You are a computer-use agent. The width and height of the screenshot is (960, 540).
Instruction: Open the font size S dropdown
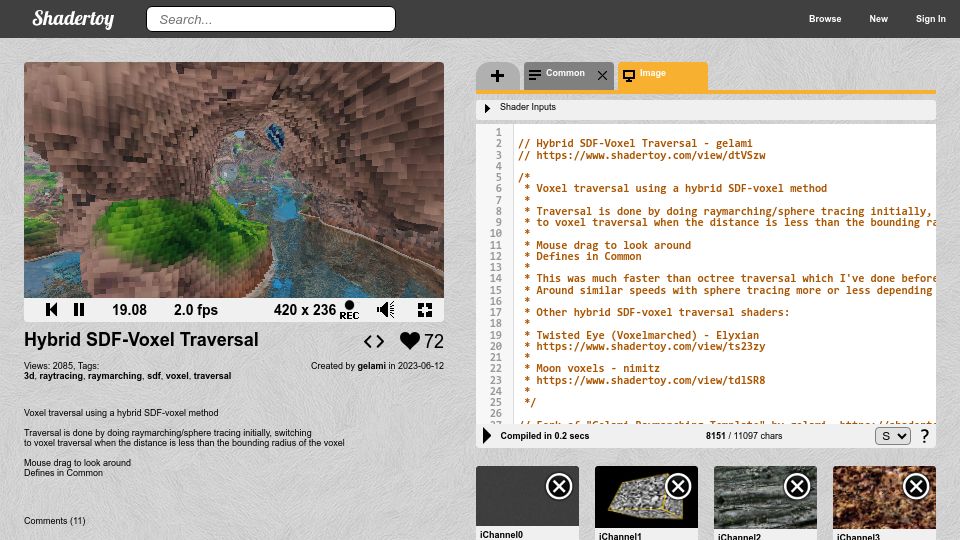pos(893,436)
